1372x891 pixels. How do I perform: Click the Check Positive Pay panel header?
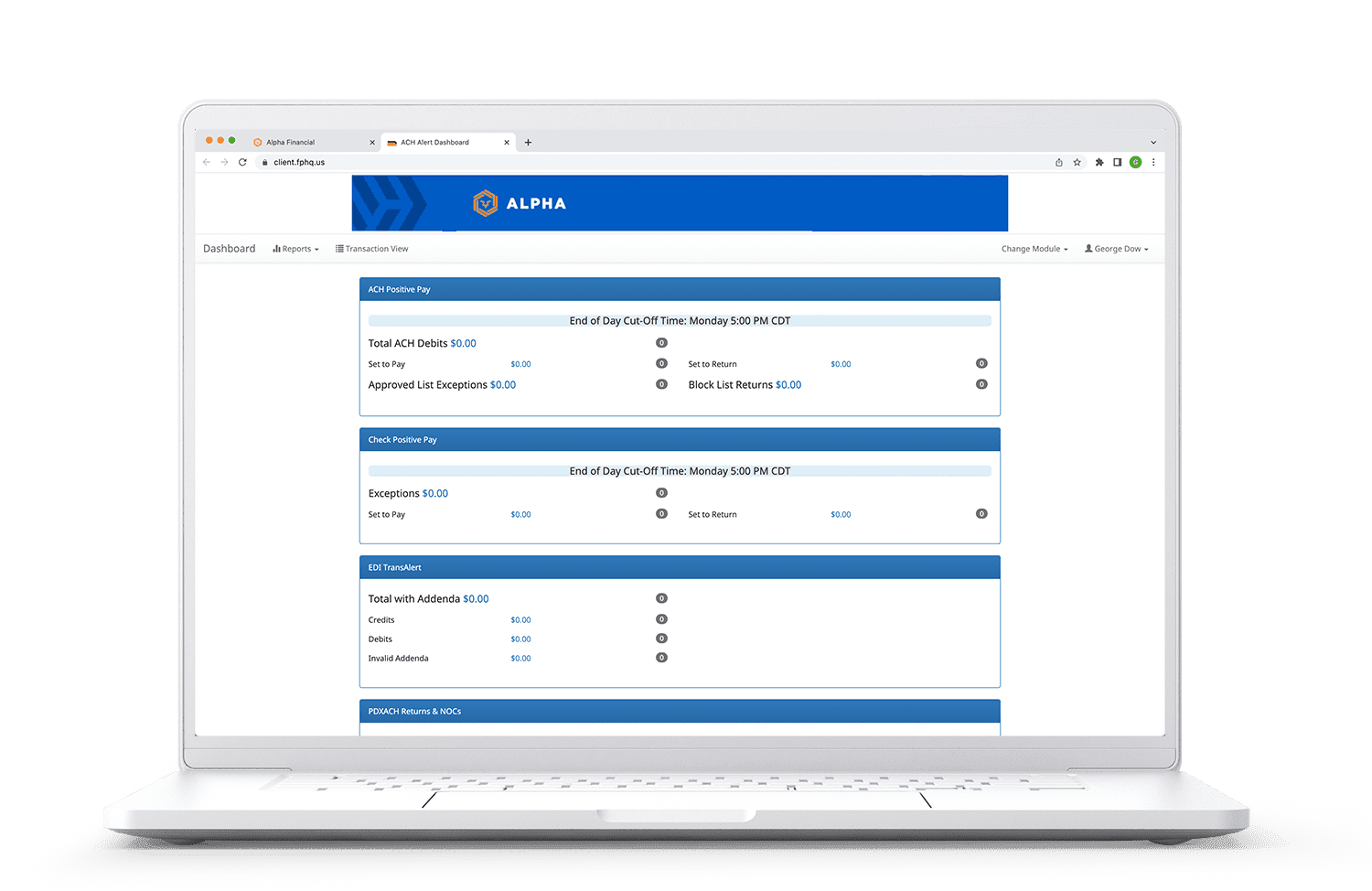click(x=680, y=440)
